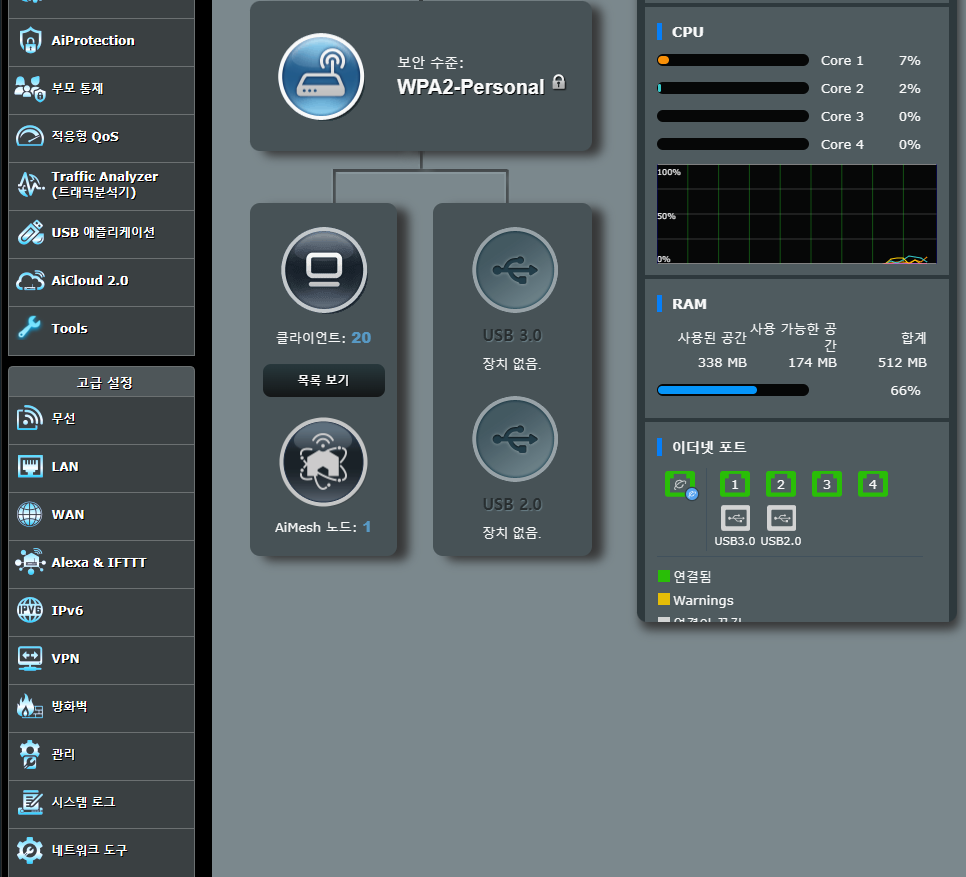Open the AiProtection menu item
The height and width of the screenshot is (877, 966).
[x=102, y=42]
